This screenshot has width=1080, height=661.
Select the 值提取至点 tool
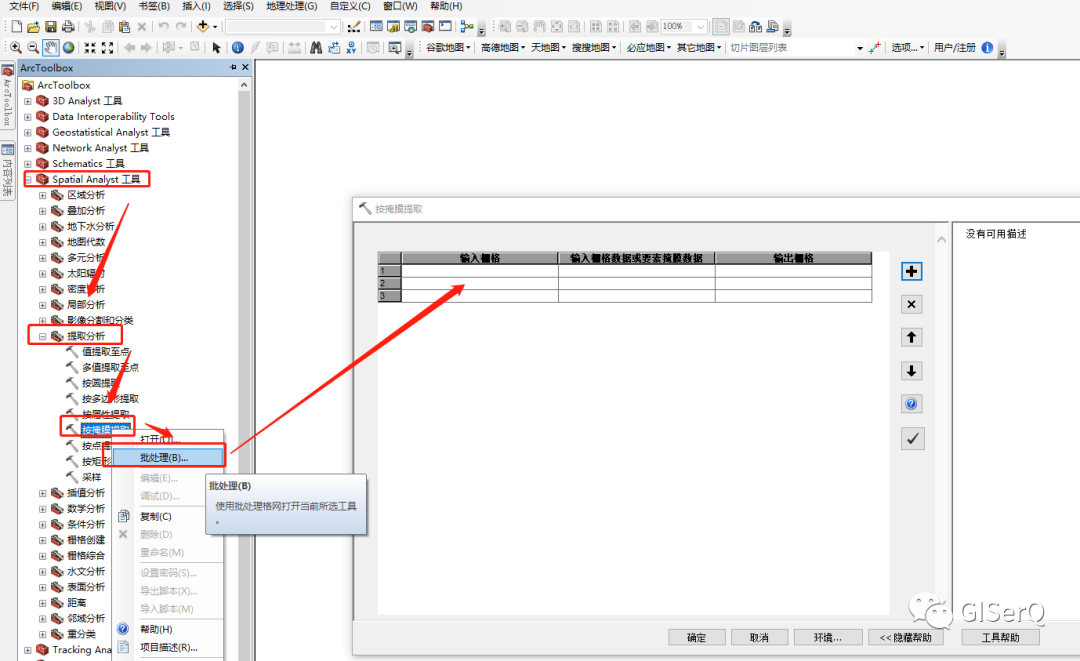tap(105, 352)
